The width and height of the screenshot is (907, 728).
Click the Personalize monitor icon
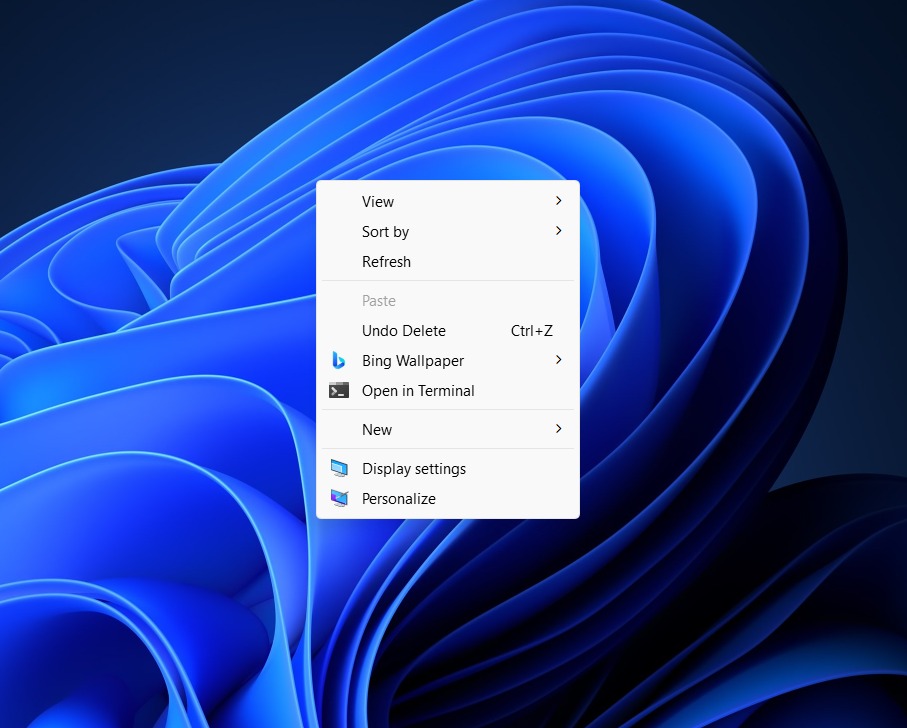tap(339, 498)
